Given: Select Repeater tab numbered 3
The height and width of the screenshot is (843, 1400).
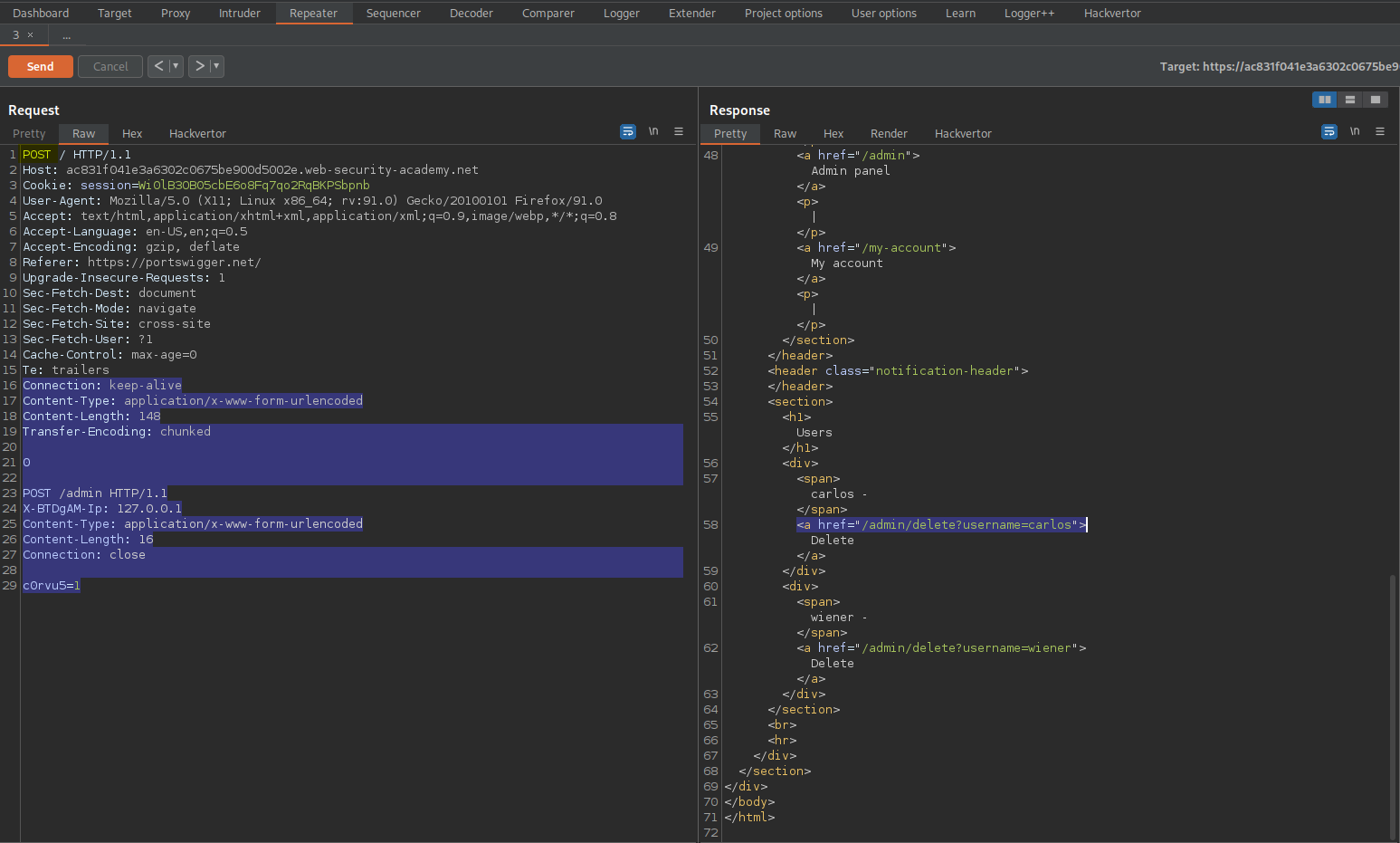Looking at the screenshot, I should pos(15,35).
